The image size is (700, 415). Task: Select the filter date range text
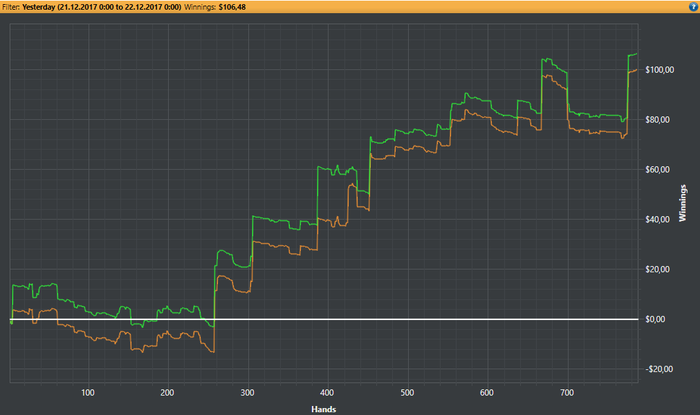[101, 7]
